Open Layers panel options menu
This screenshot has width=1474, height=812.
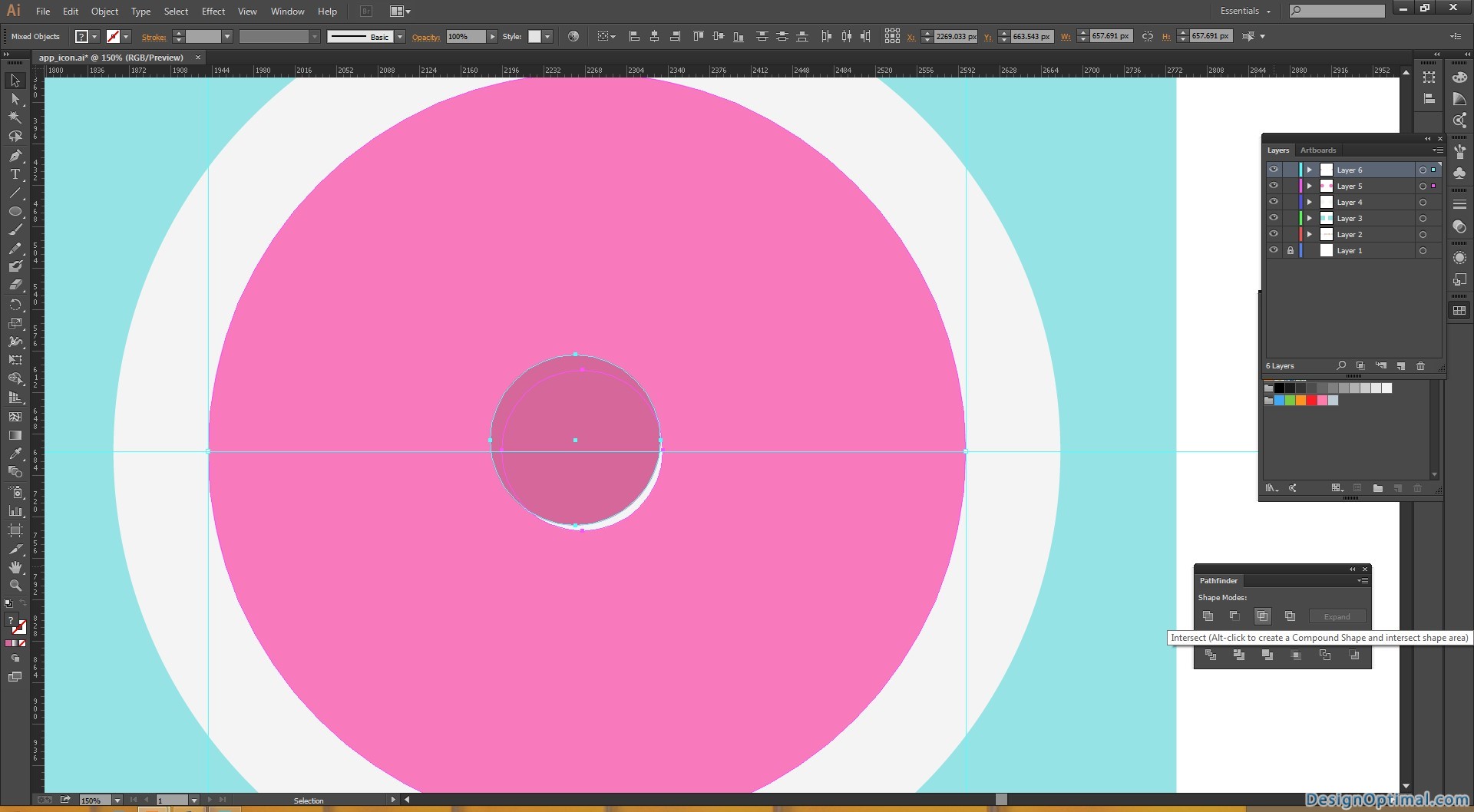[1437, 150]
